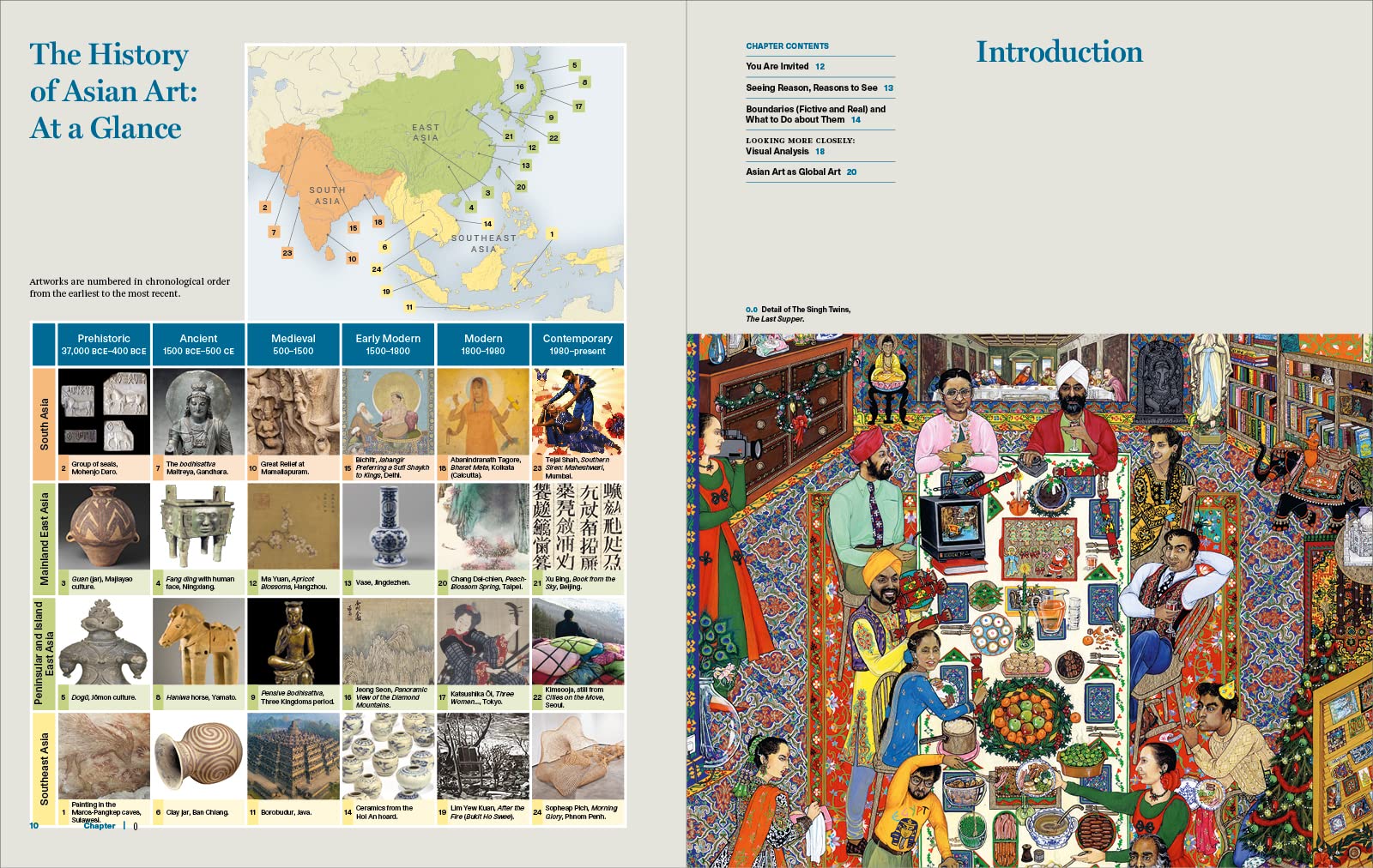Open "Boundaries (Fictive and Real)" contents entry
This screenshot has height=868, width=1373.
[x=814, y=114]
